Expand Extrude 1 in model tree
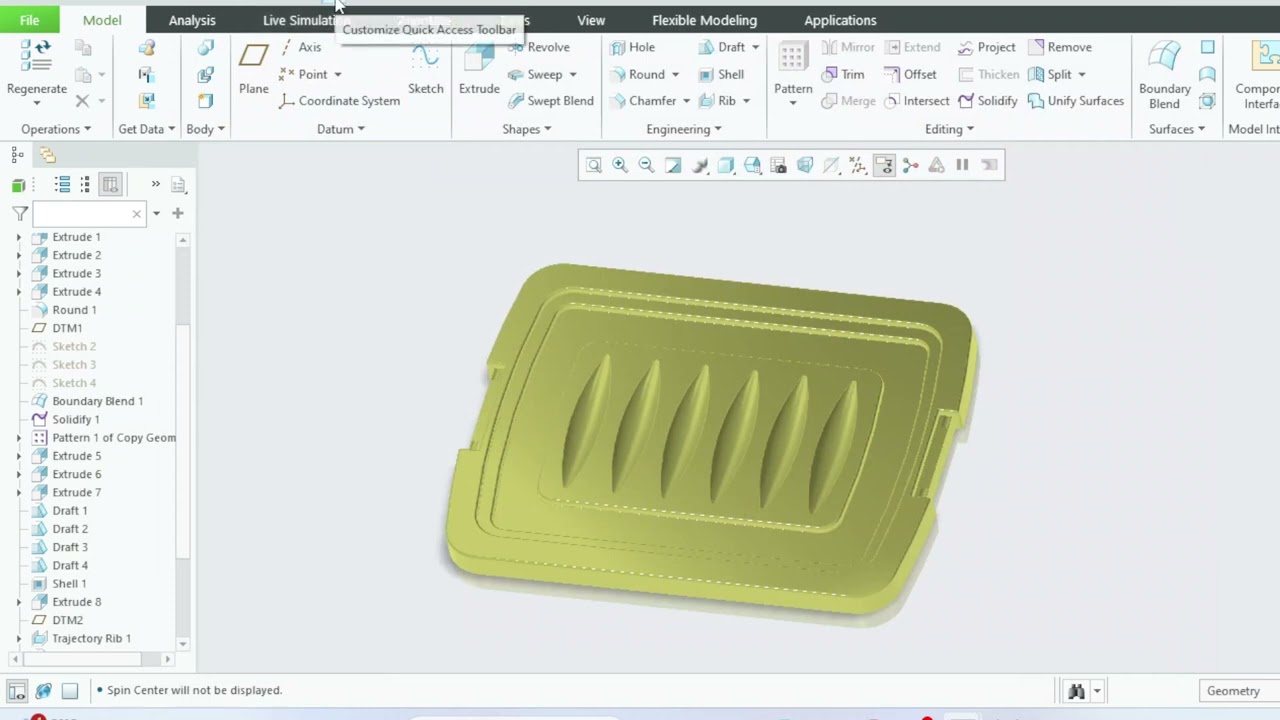The width and height of the screenshot is (1280, 720). [x=18, y=238]
